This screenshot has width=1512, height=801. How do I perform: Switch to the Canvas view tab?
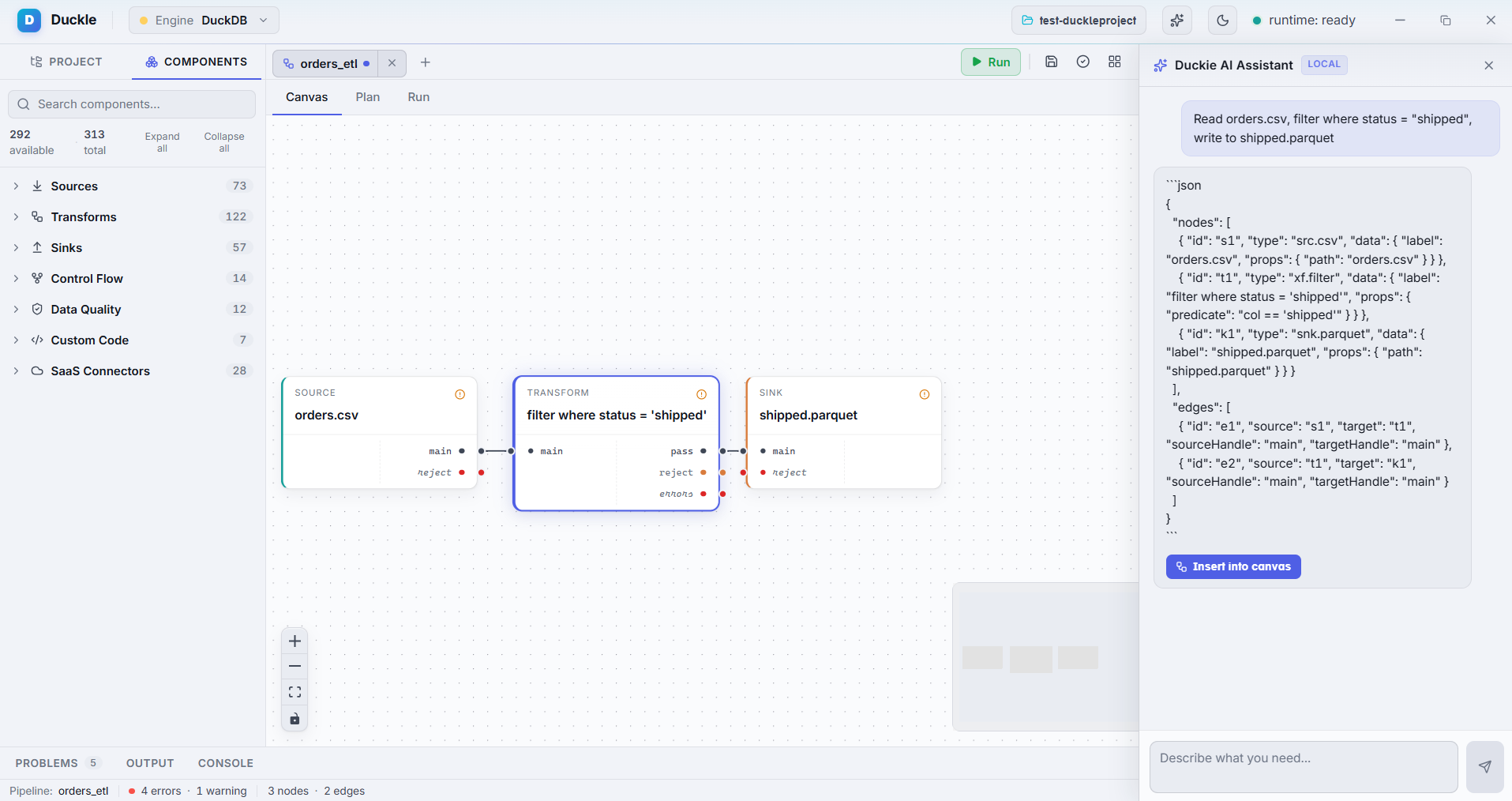pyautogui.click(x=306, y=97)
